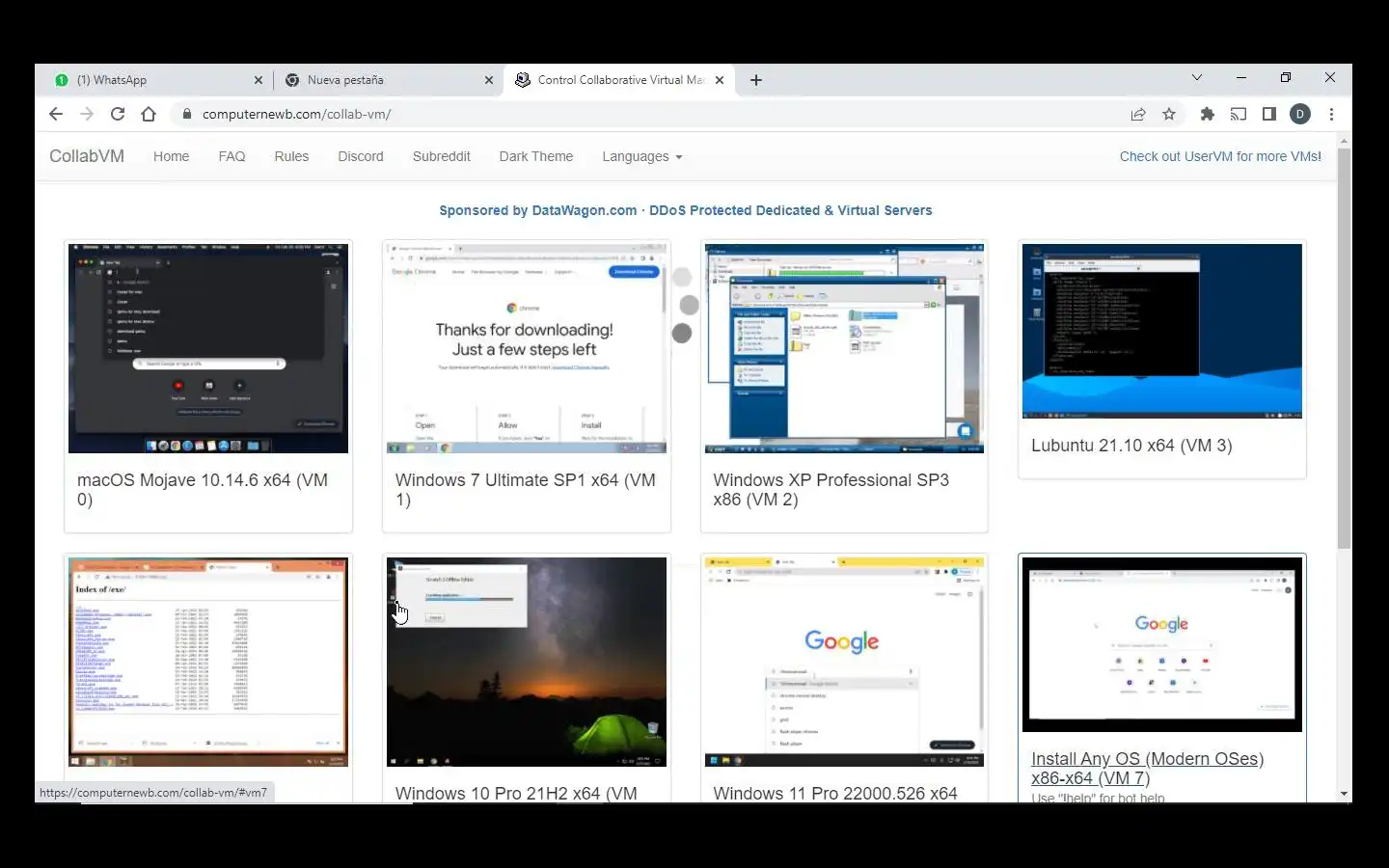Switch to the WhatsApp tab
This screenshot has height=868, width=1389.
pos(154,80)
